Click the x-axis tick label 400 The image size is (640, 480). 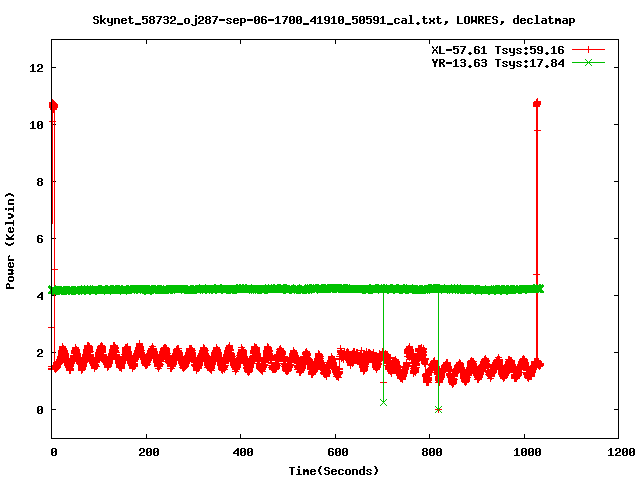[243, 452]
